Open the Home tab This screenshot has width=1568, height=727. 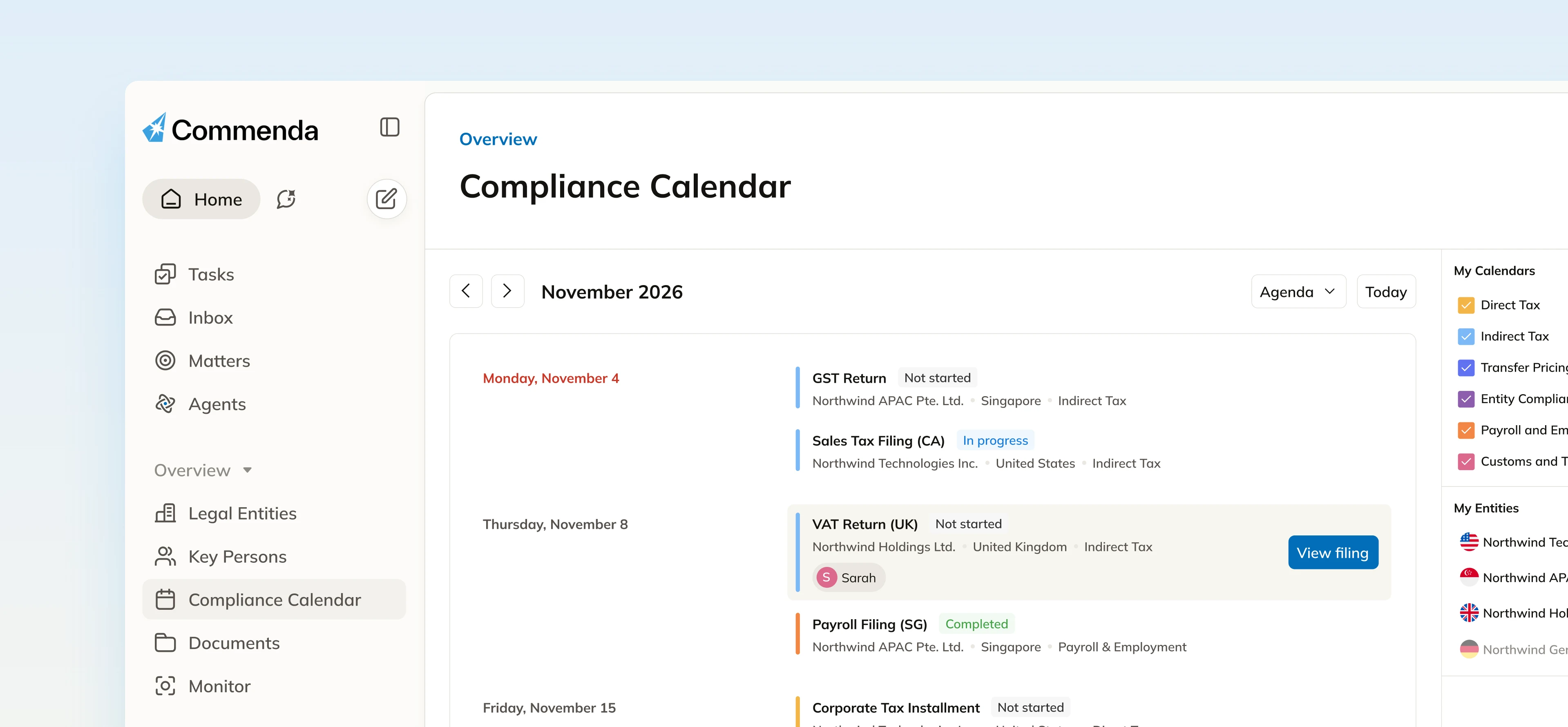201,199
